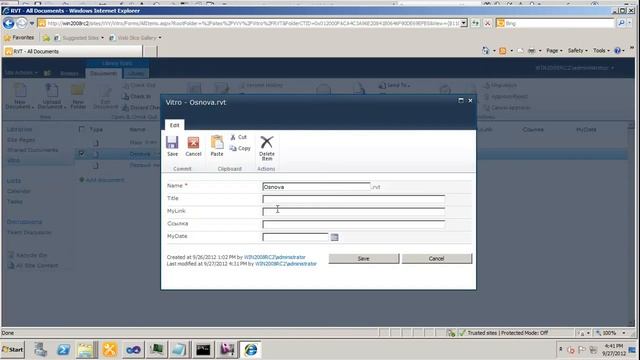Image resolution: width=640 pixels, height=360 pixels.
Task: Open the Created by administrator link
Action: point(274,257)
